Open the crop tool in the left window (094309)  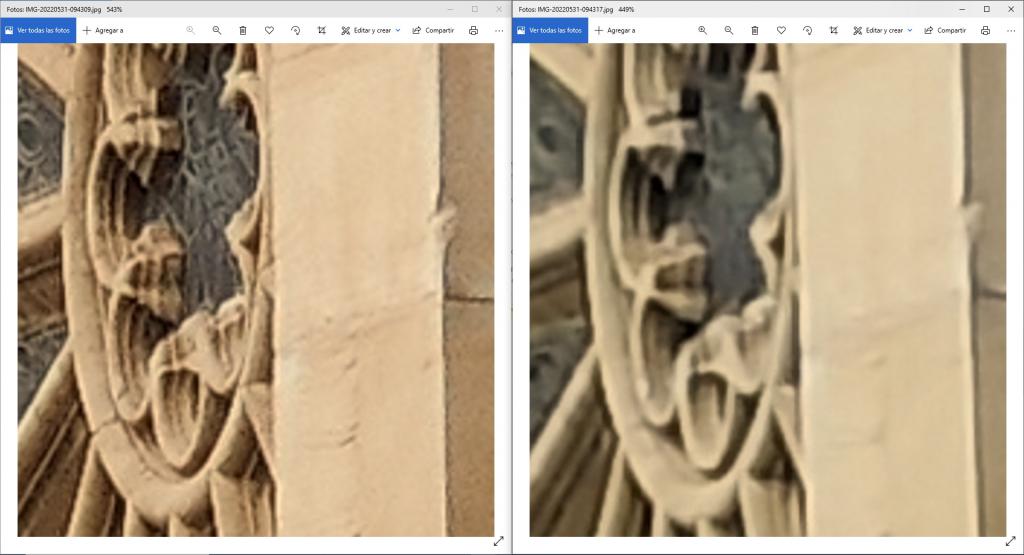(x=322, y=30)
